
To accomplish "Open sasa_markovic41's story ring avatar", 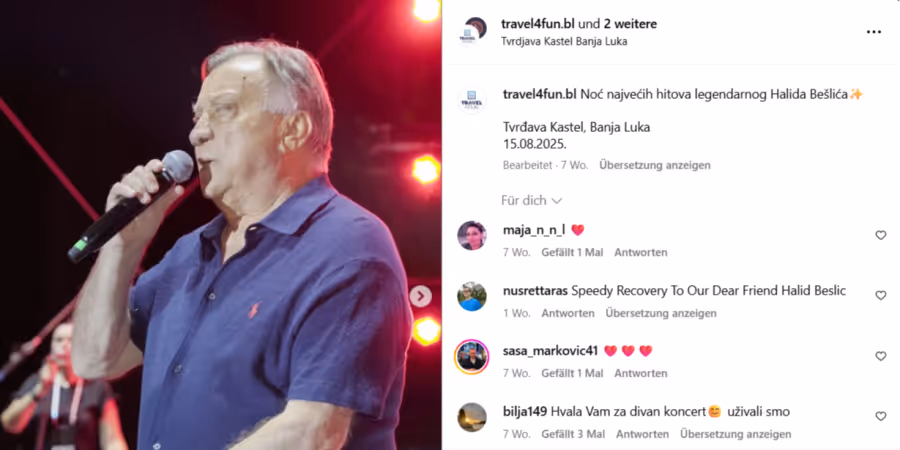I will pyautogui.click(x=472, y=356).
